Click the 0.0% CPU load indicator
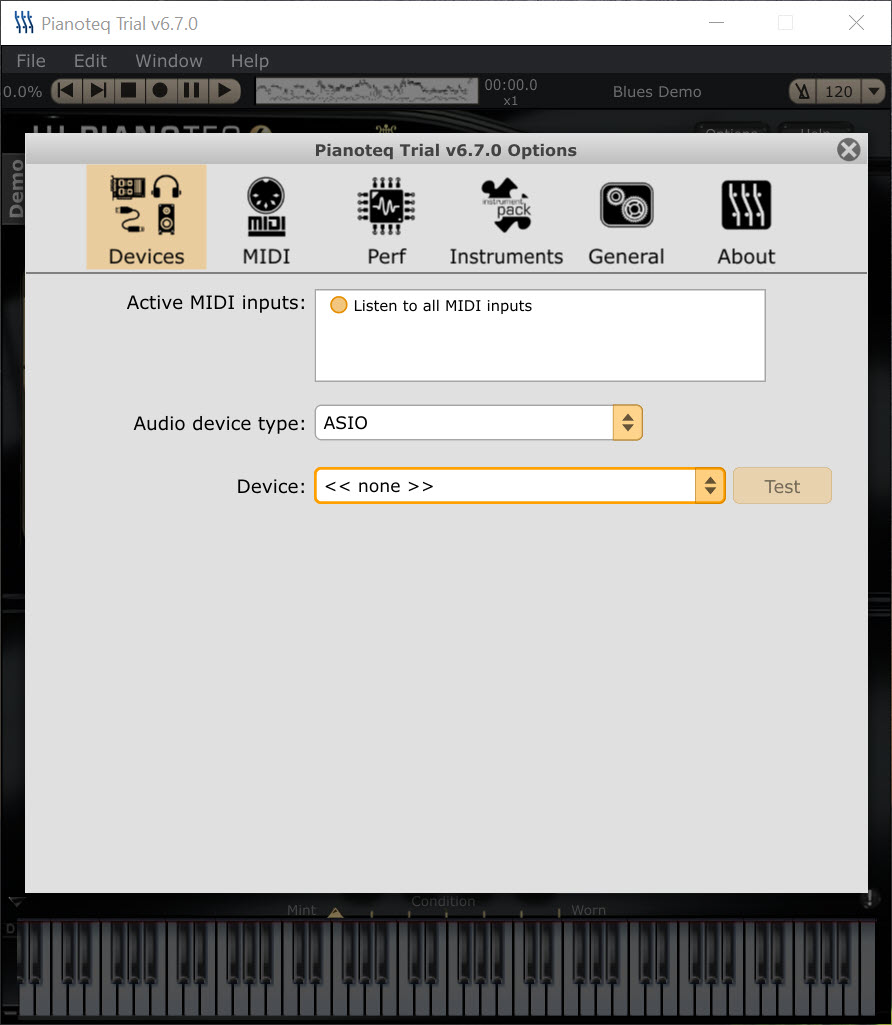 [x=22, y=92]
